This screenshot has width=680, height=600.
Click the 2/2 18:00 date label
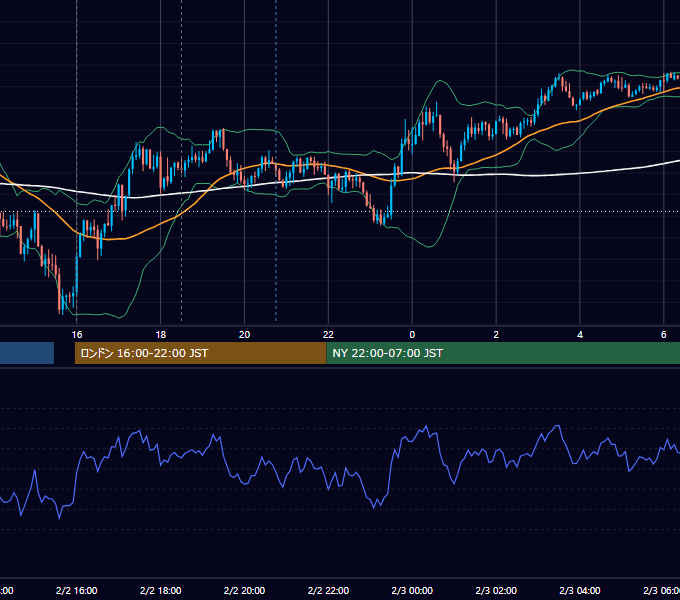click(x=160, y=590)
